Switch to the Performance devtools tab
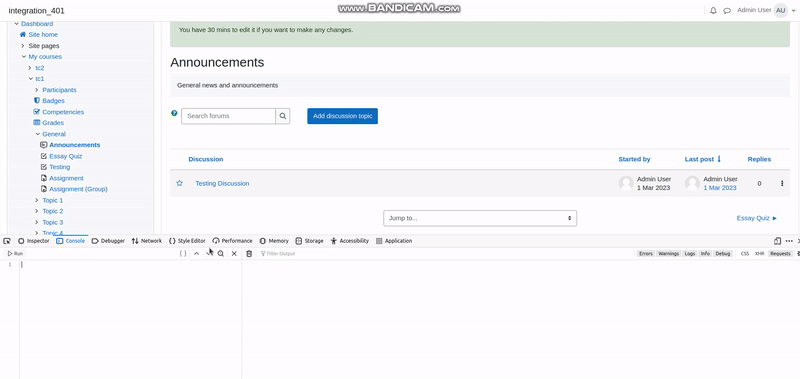 232,241
